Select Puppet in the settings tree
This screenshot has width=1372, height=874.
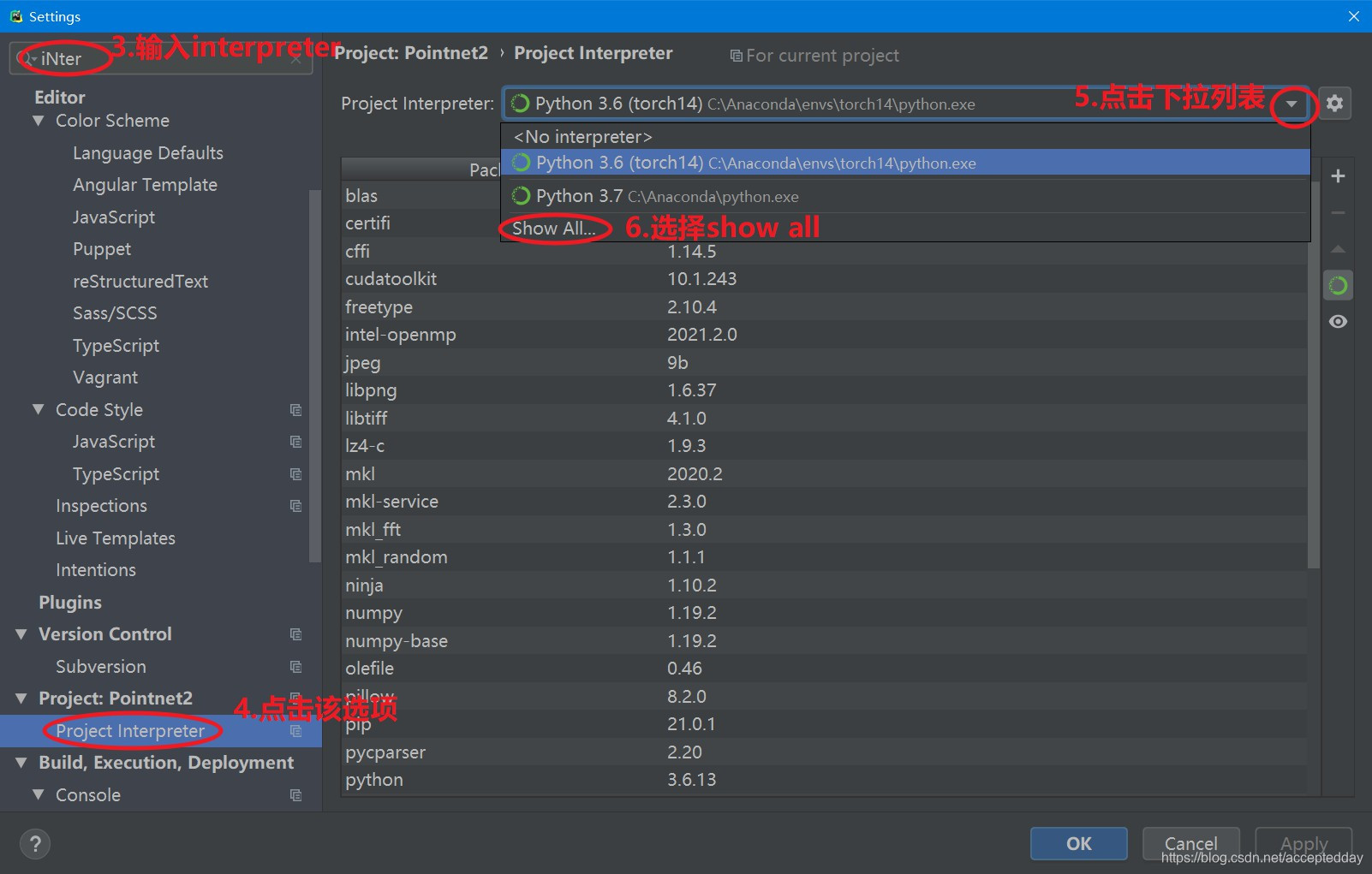102,249
